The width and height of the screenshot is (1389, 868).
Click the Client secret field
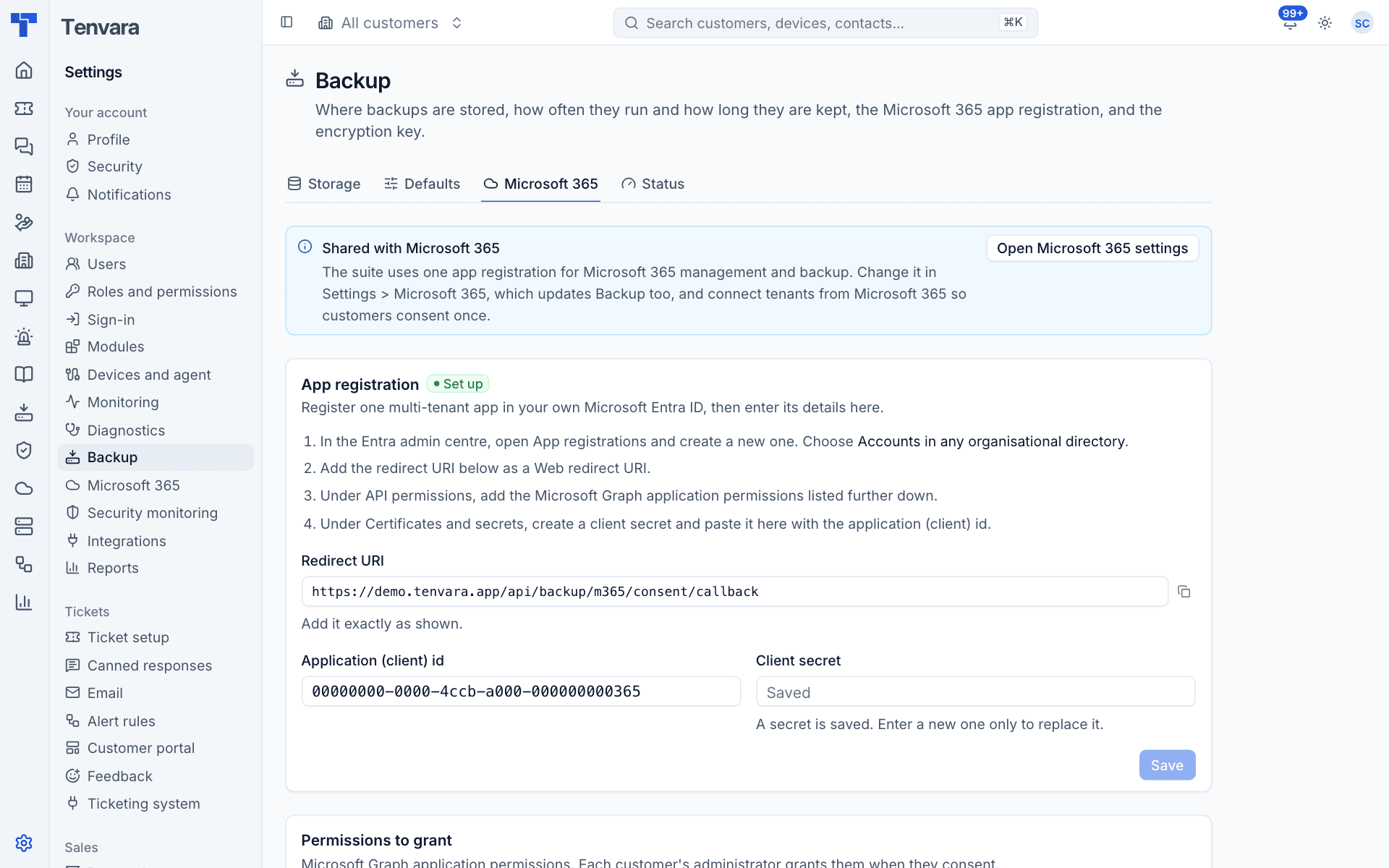click(x=975, y=692)
